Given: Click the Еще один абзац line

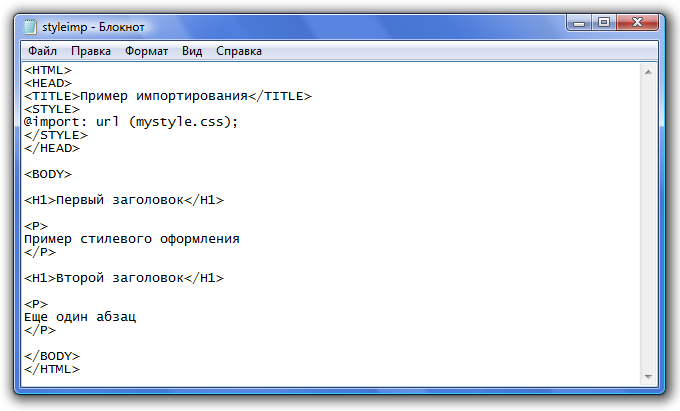Looking at the screenshot, I should [x=80, y=317].
